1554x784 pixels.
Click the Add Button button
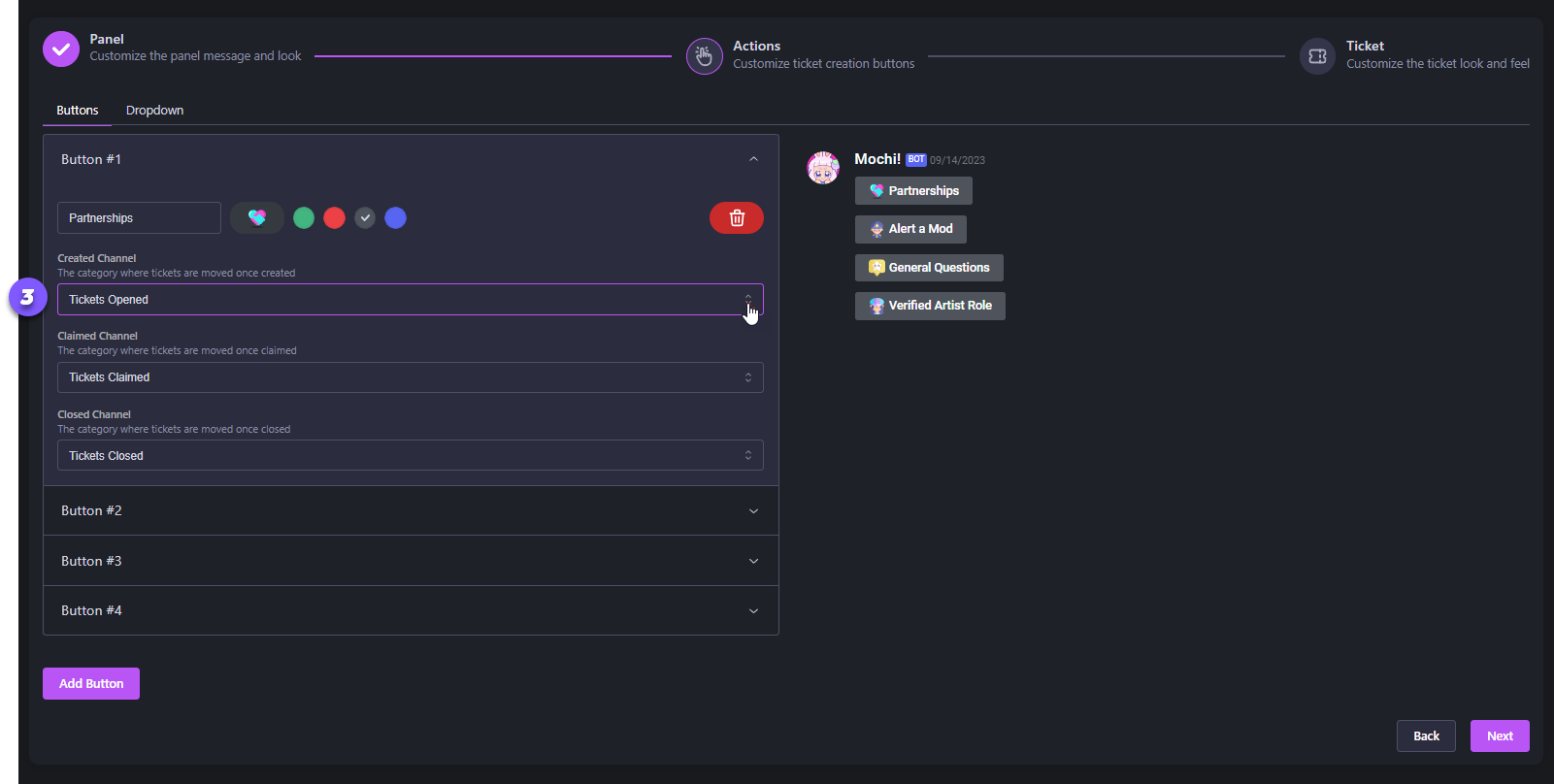[91, 683]
